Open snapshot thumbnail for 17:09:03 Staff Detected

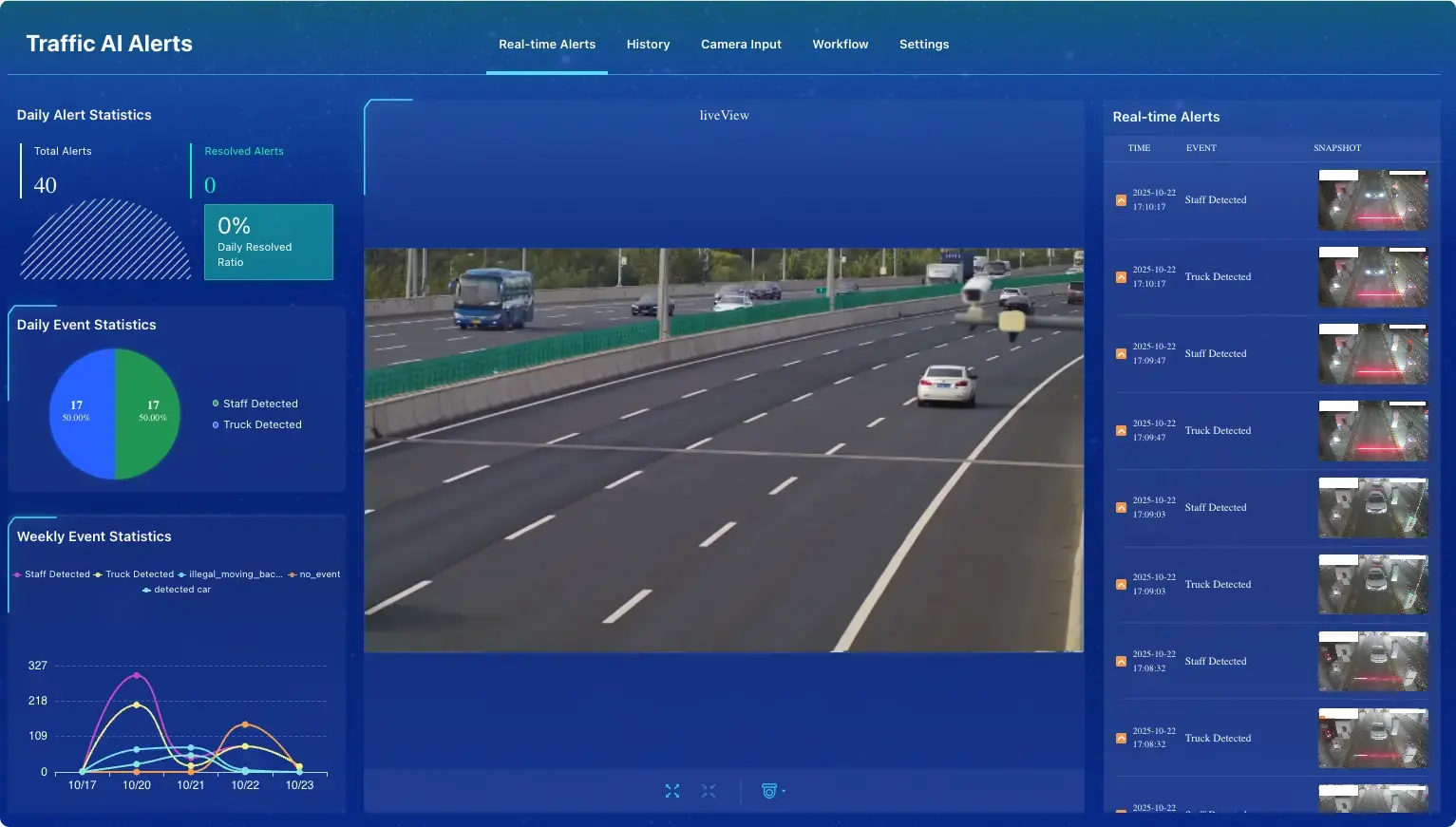click(1372, 508)
